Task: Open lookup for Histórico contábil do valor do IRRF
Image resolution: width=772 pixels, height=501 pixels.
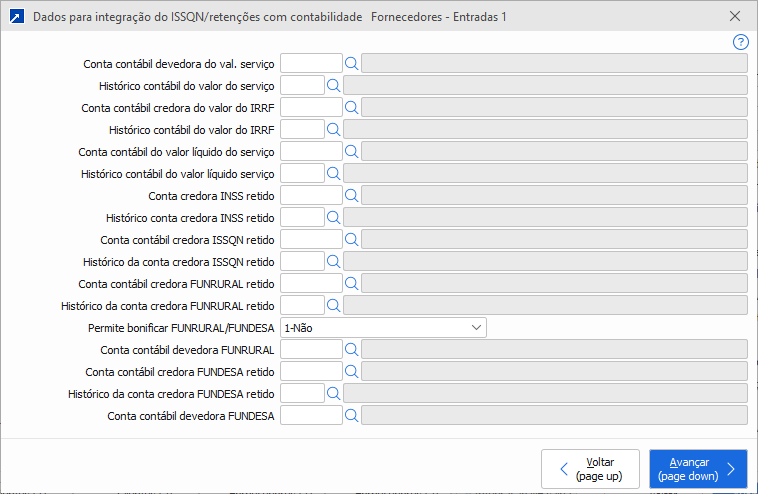Action: click(x=334, y=129)
